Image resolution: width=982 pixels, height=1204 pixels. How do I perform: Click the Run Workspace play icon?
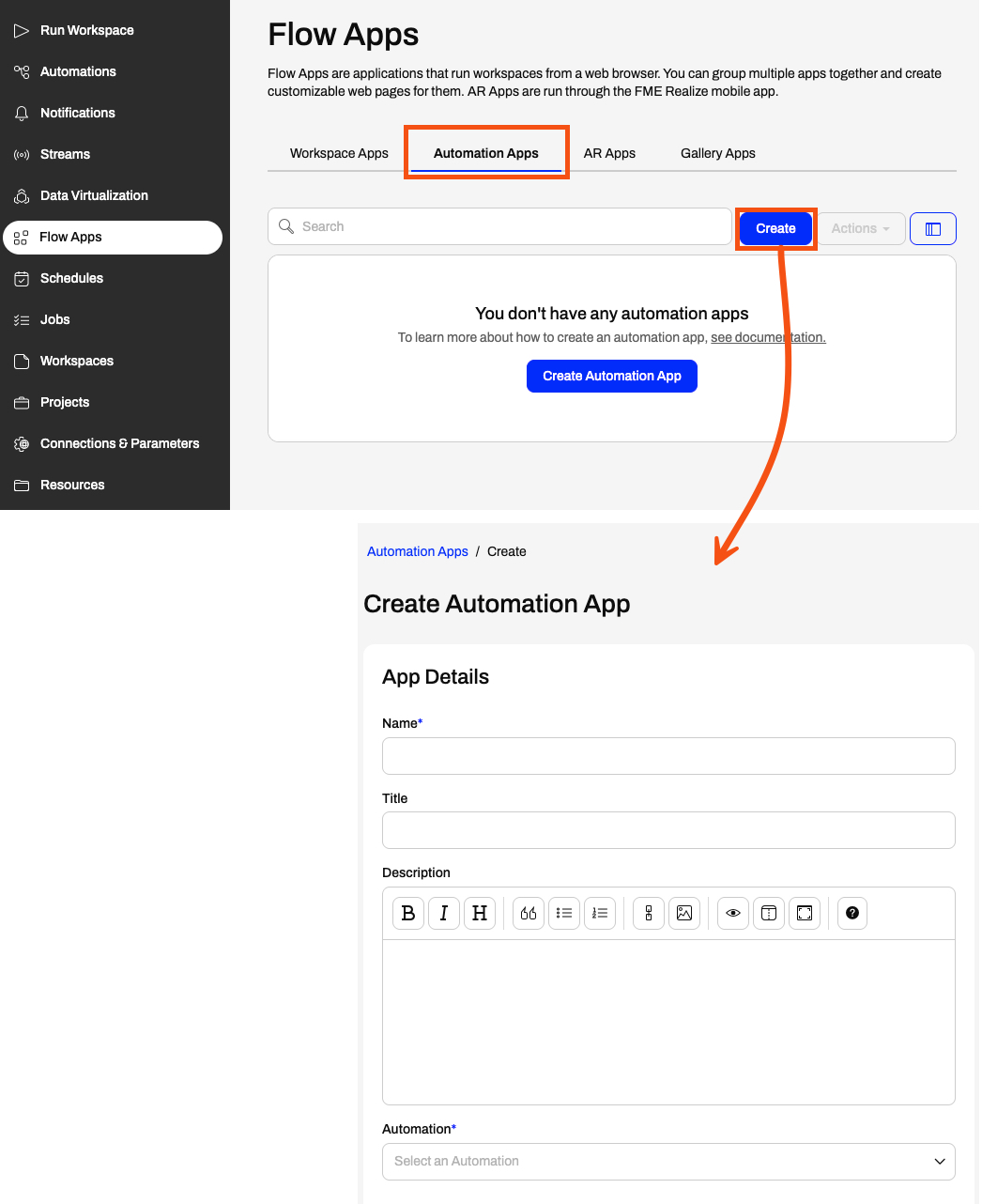(x=22, y=30)
